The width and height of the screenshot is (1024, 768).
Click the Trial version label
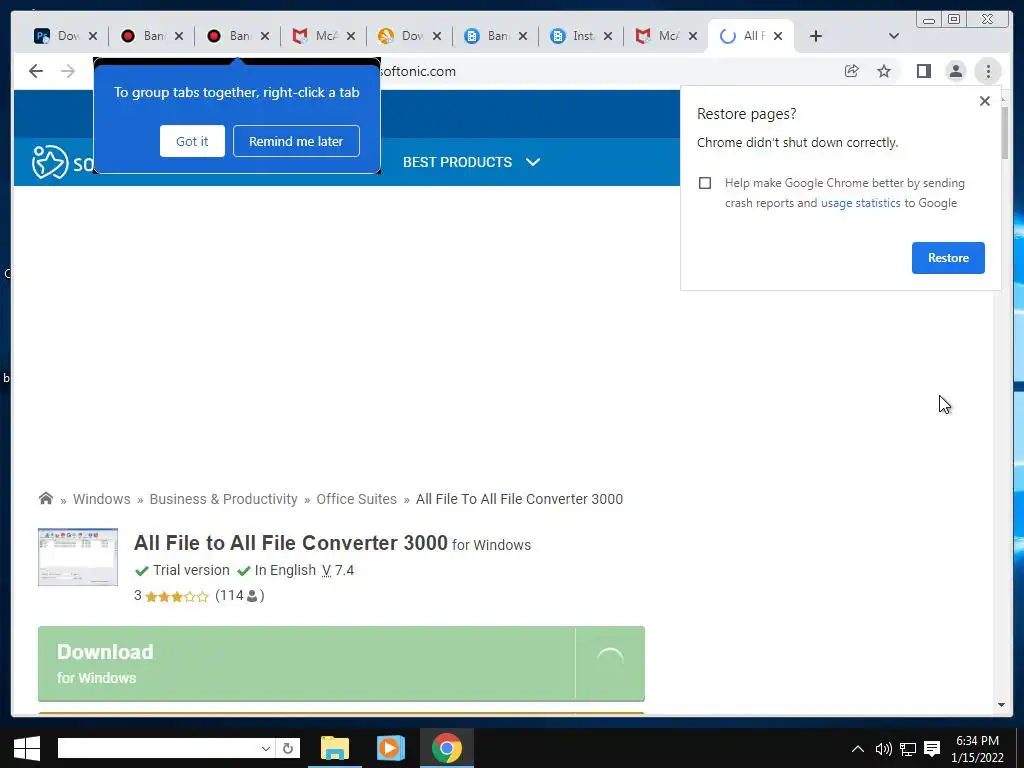[191, 570]
